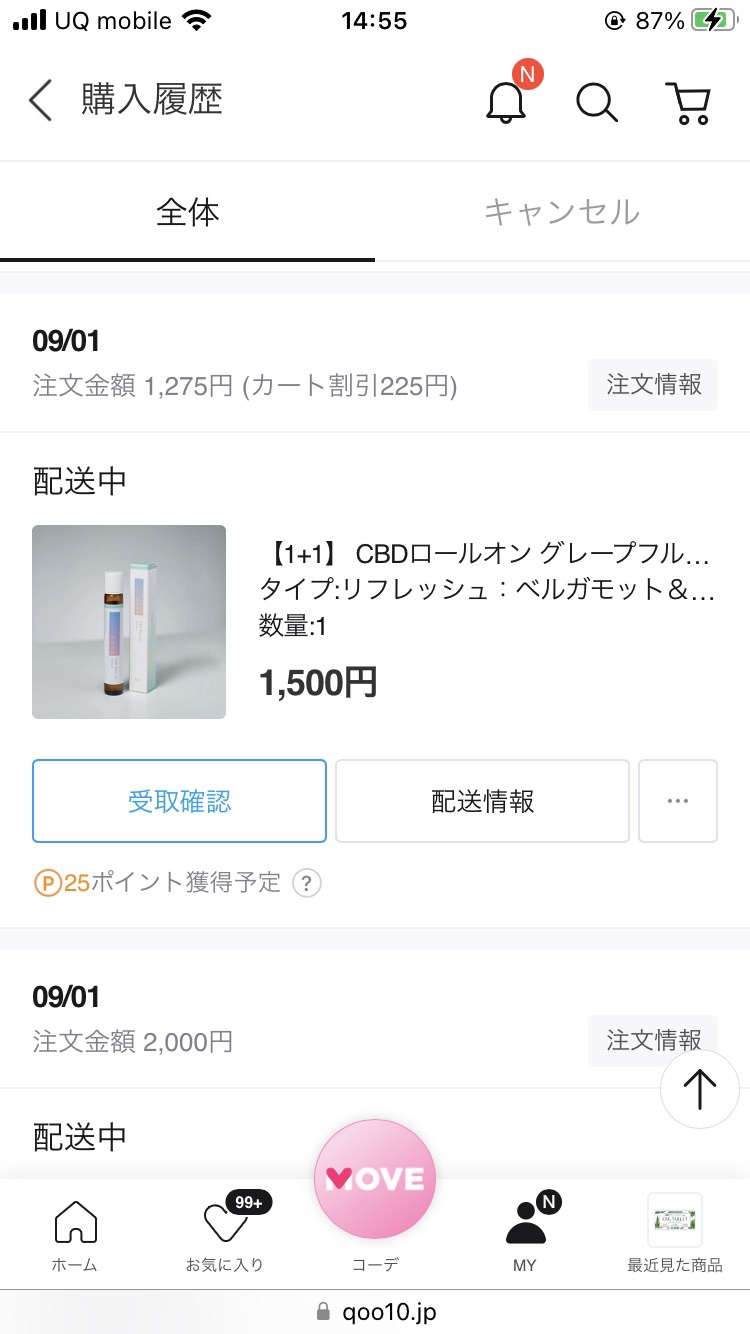
Task: Open notifications bell icon
Action: pos(506,101)
